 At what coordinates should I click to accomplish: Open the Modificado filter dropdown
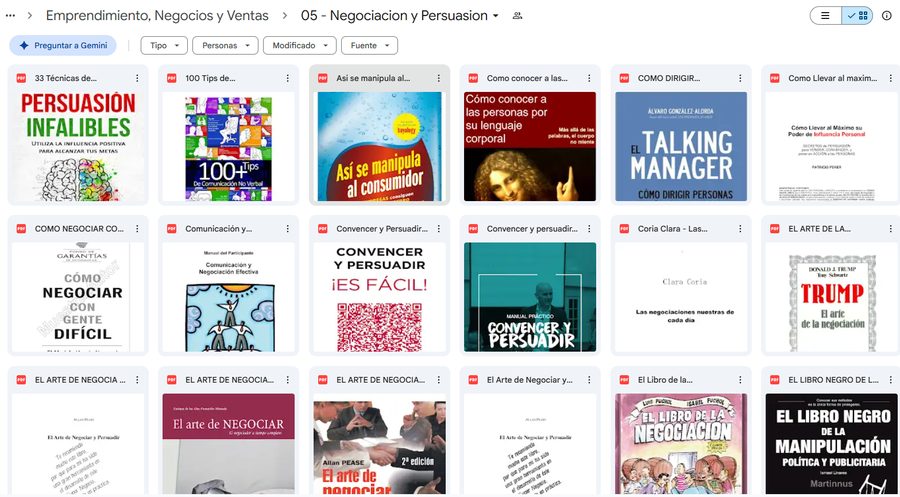[x=300, y=45]
